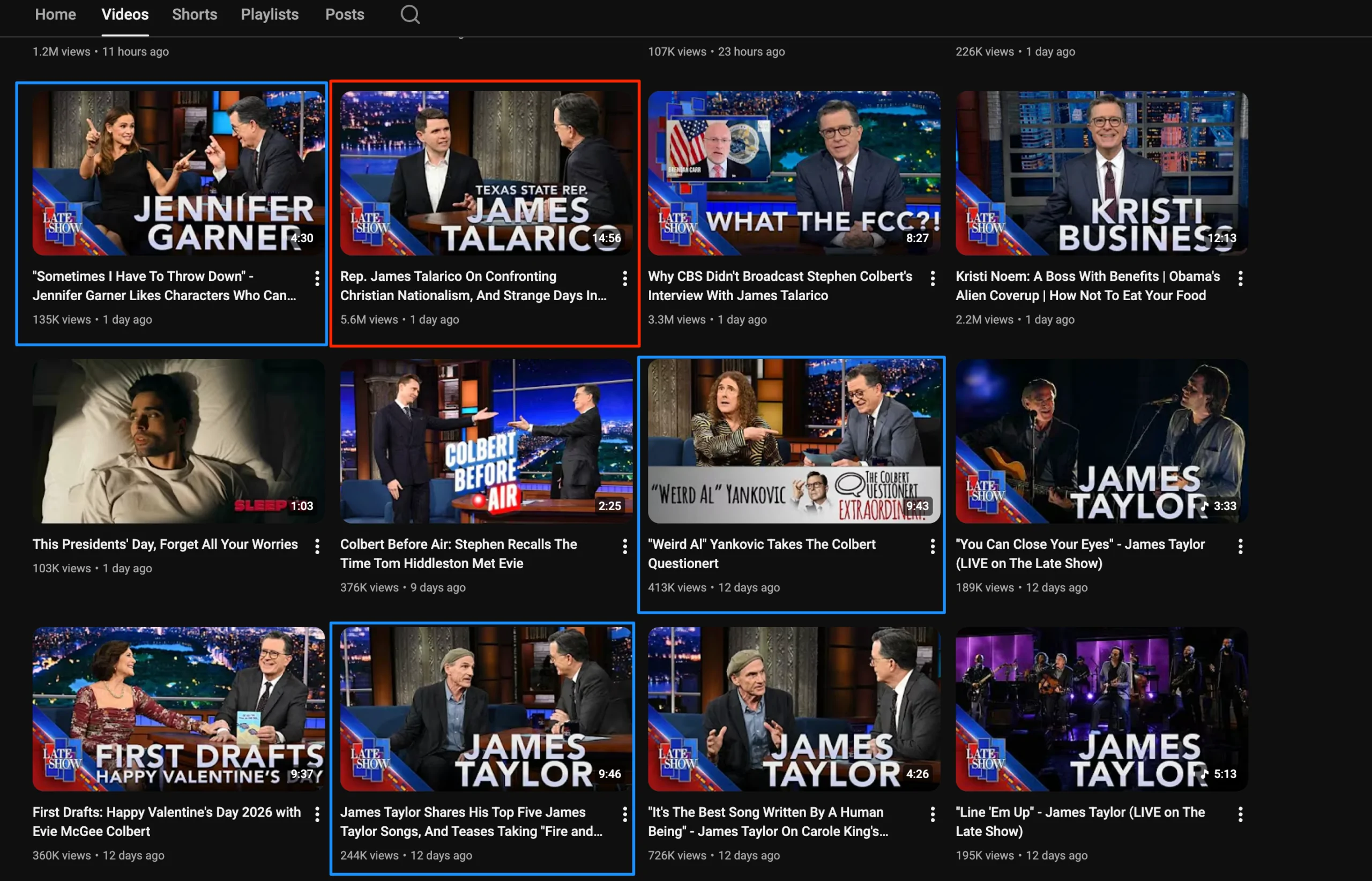Open more options for Colbert Before Air video
The height and width of the screenshot is (881, 1372).
(625, 546)
